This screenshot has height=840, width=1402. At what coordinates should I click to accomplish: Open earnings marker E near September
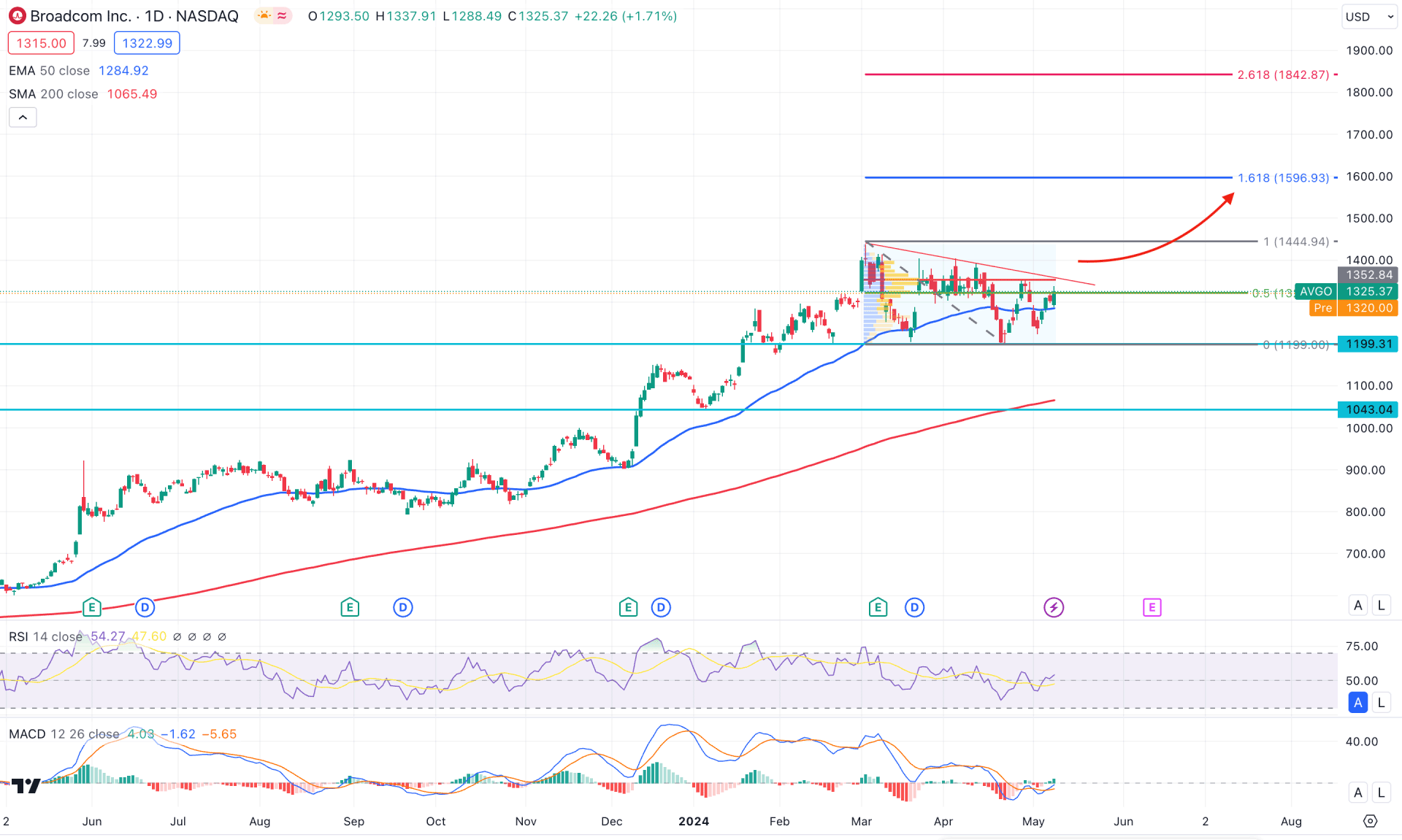350,606
